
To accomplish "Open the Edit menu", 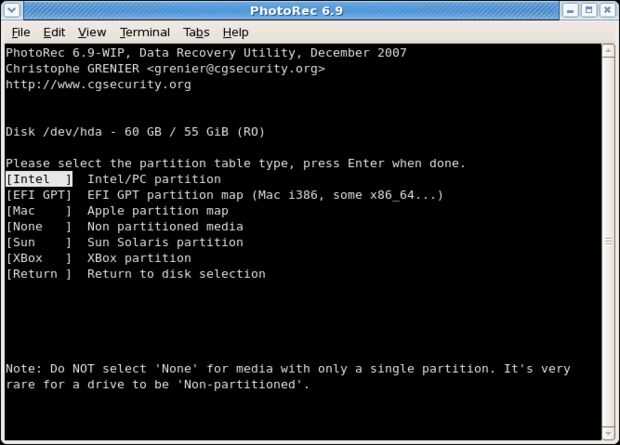I will 53,32.
